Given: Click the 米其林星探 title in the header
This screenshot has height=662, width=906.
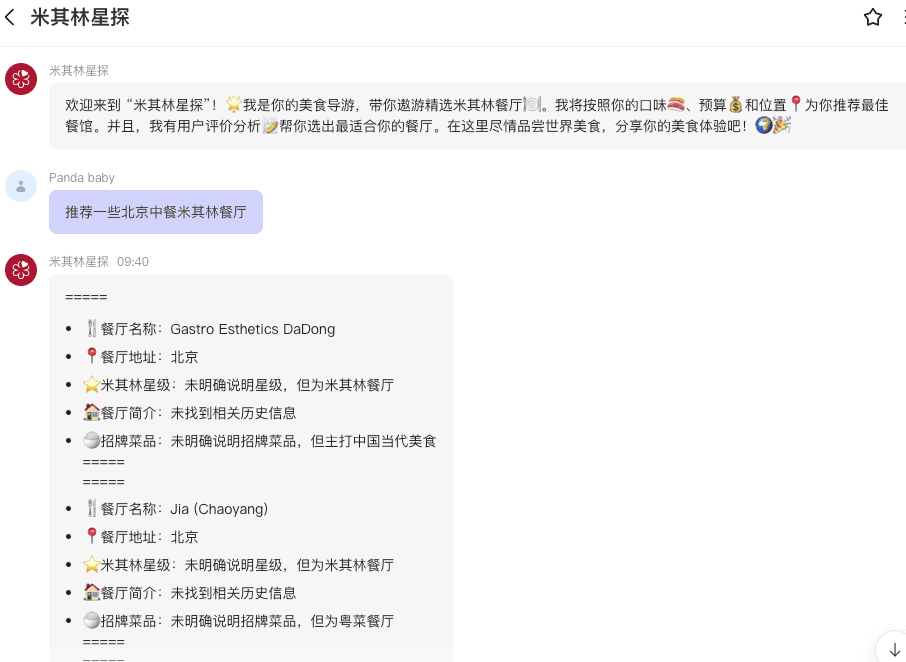Looking at the screenshot, I should pyautogui.click(x=80, y=17).
